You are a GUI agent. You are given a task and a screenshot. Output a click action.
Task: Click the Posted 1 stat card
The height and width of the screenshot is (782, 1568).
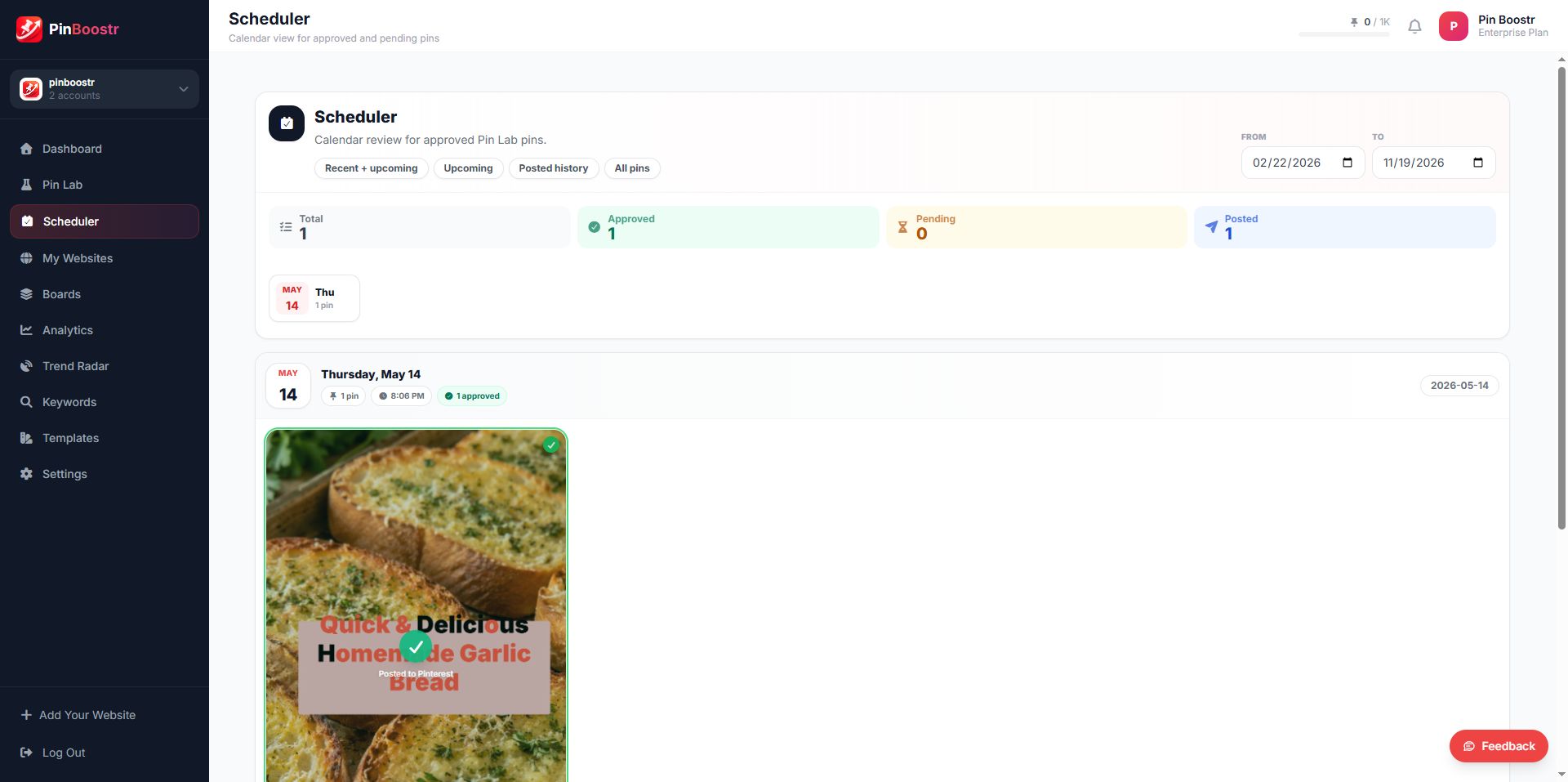pos(1345,227)
